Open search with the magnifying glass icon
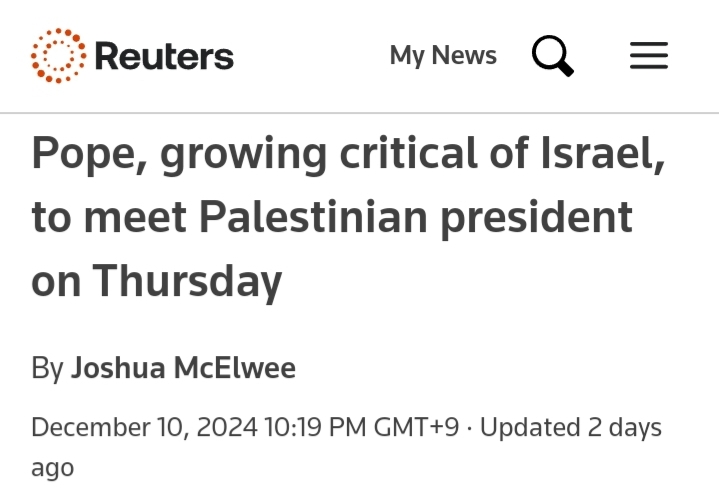 click(553, 55)
